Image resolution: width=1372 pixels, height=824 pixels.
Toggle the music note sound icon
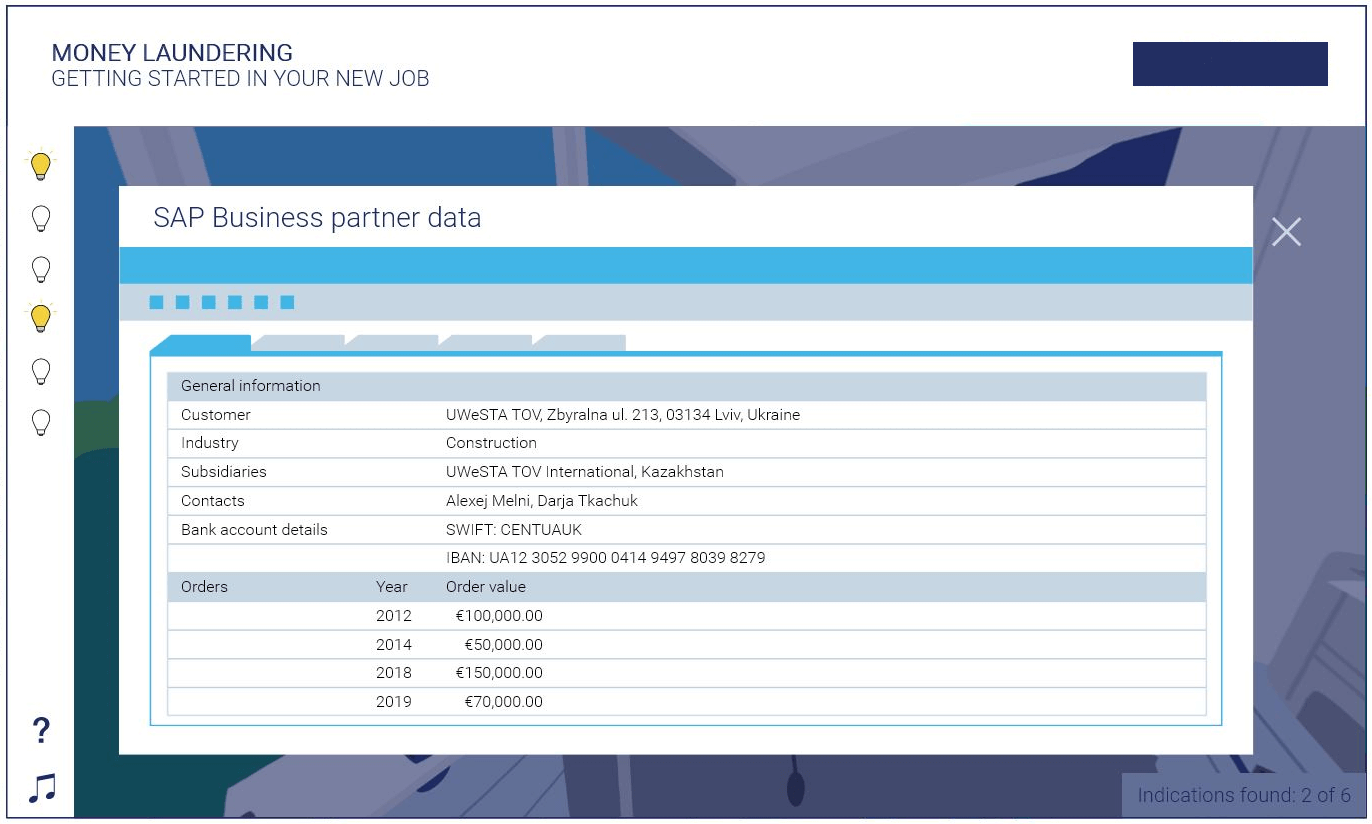point(42,788)
